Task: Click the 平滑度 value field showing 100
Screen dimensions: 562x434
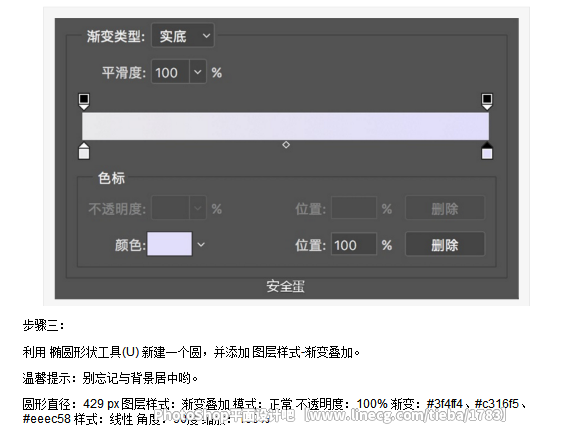Action: pyautogui.click(x=170, y=72)
